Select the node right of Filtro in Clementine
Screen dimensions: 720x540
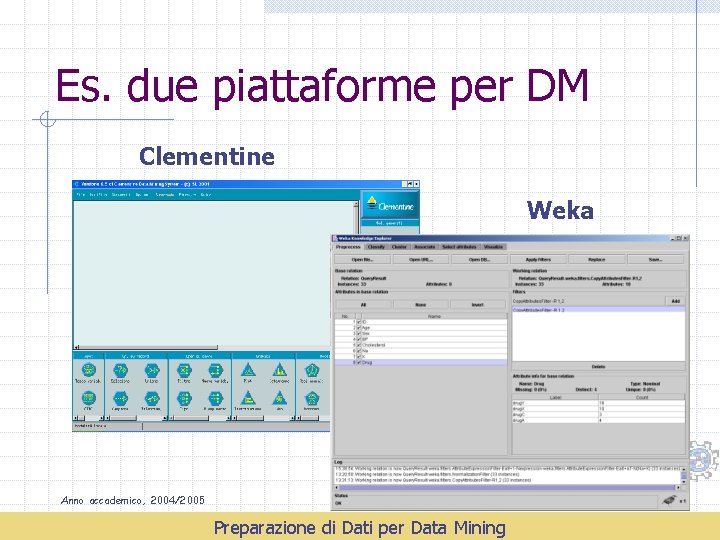coord(215,370)
